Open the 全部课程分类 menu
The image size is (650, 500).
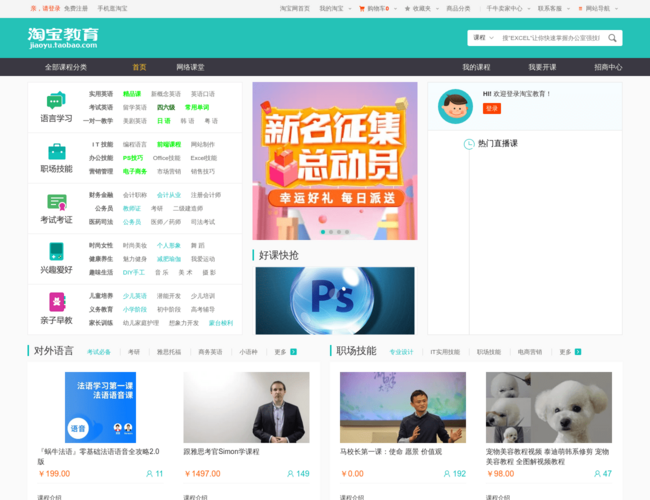(x=66, y=67)
